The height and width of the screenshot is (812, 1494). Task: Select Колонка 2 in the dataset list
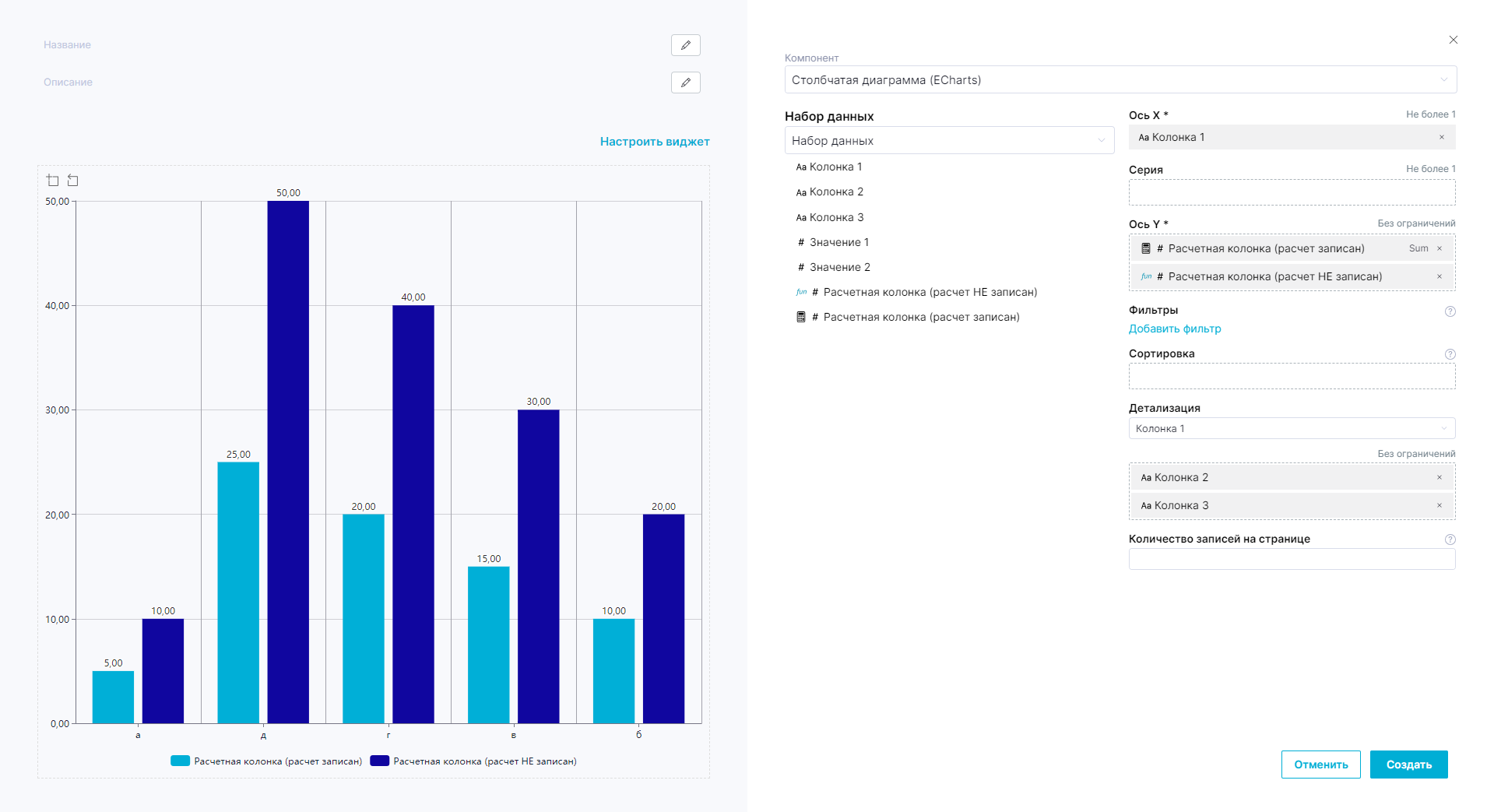[835, 192]
